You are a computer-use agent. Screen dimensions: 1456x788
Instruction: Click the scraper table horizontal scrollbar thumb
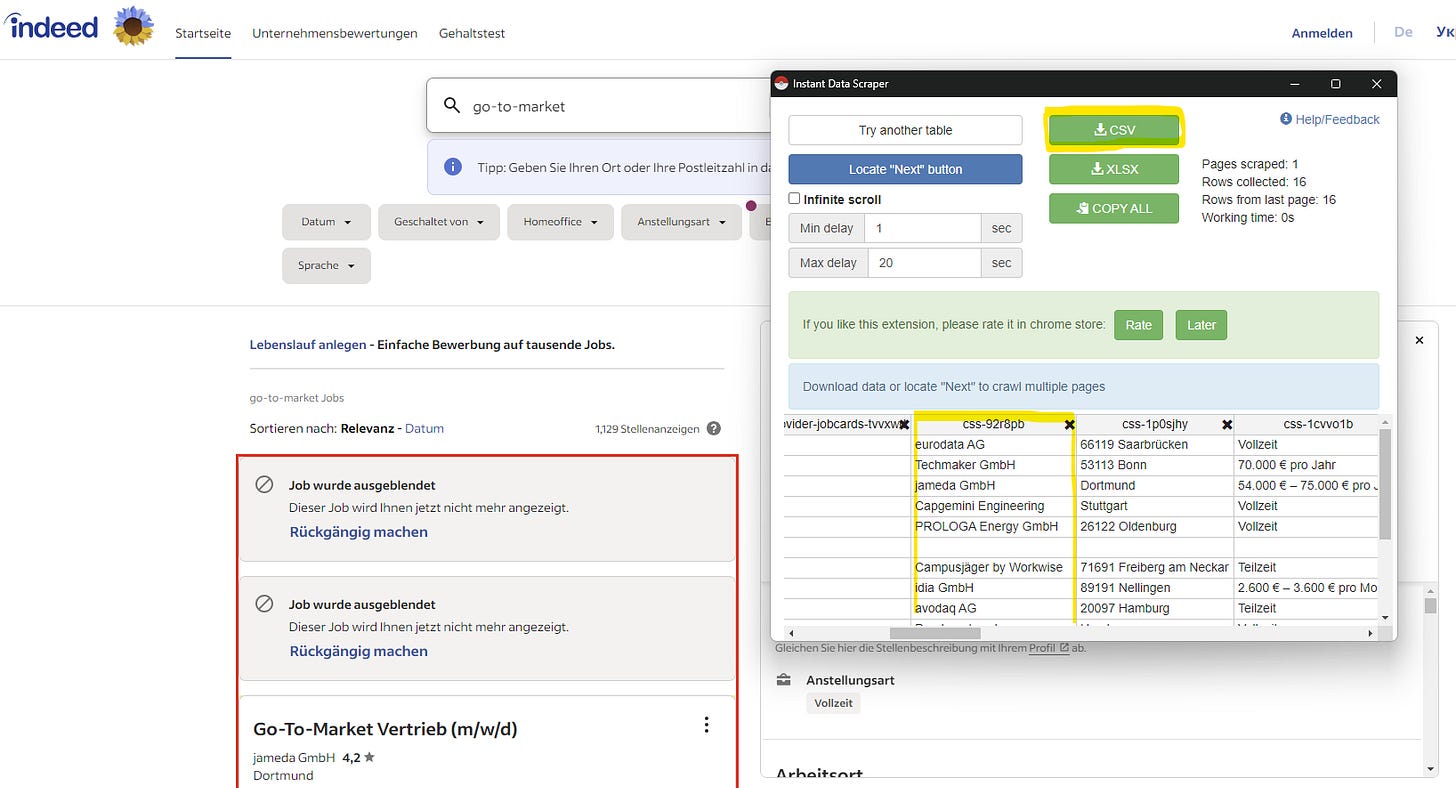935,633
